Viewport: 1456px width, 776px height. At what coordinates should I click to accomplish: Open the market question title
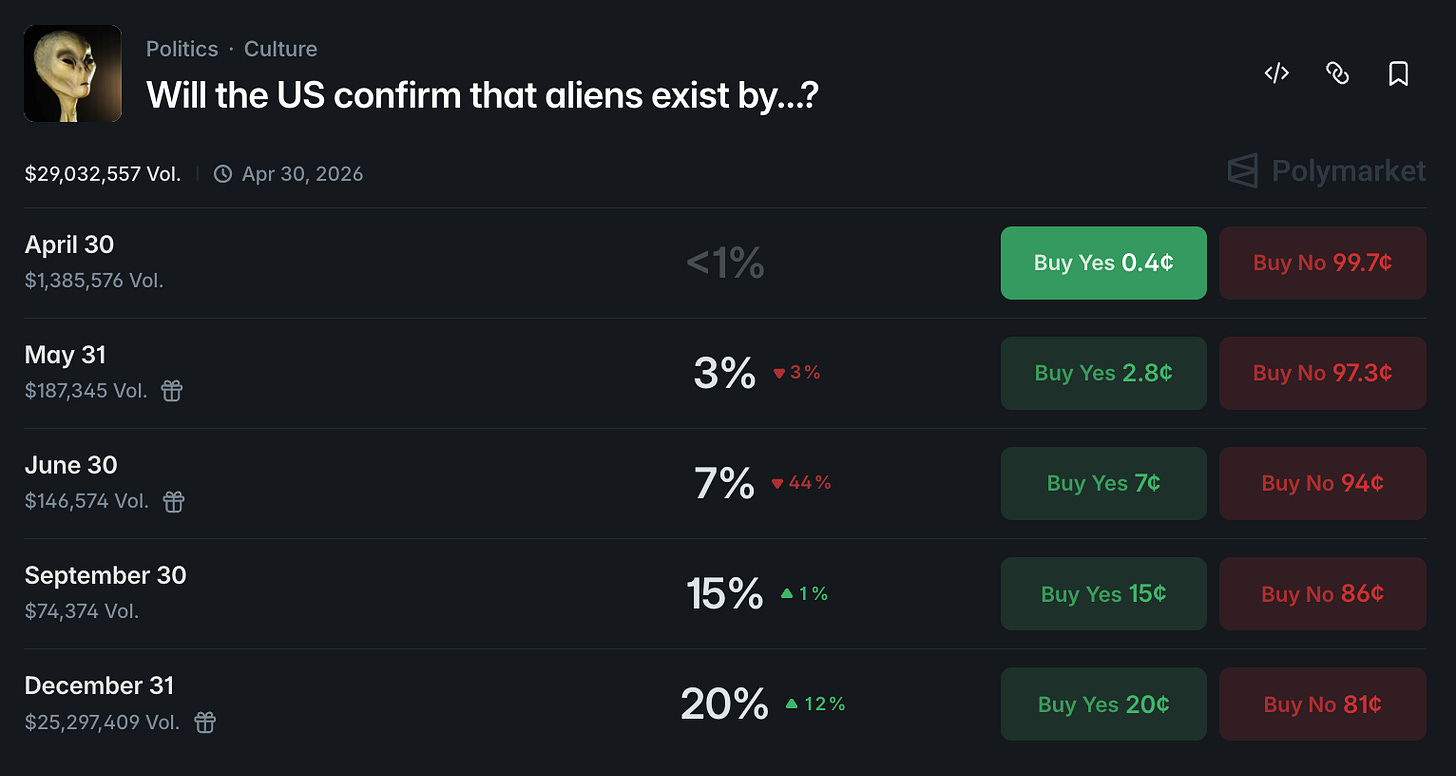tap(483, 95)
